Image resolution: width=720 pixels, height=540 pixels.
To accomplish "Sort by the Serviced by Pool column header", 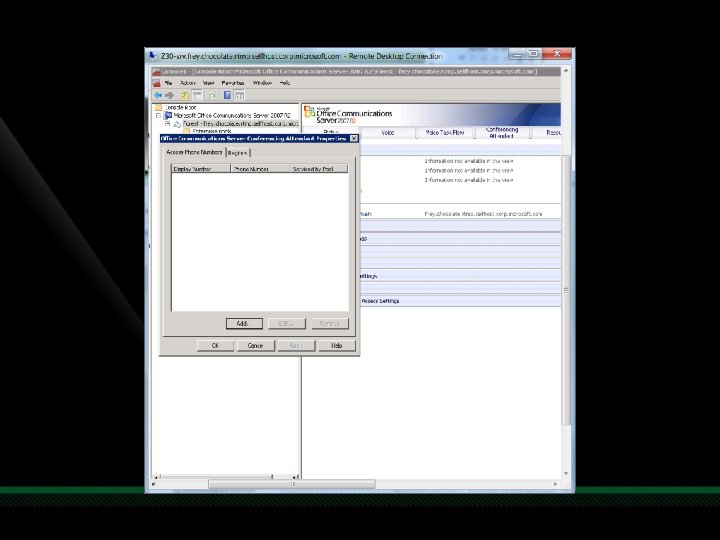I will 319,169.
